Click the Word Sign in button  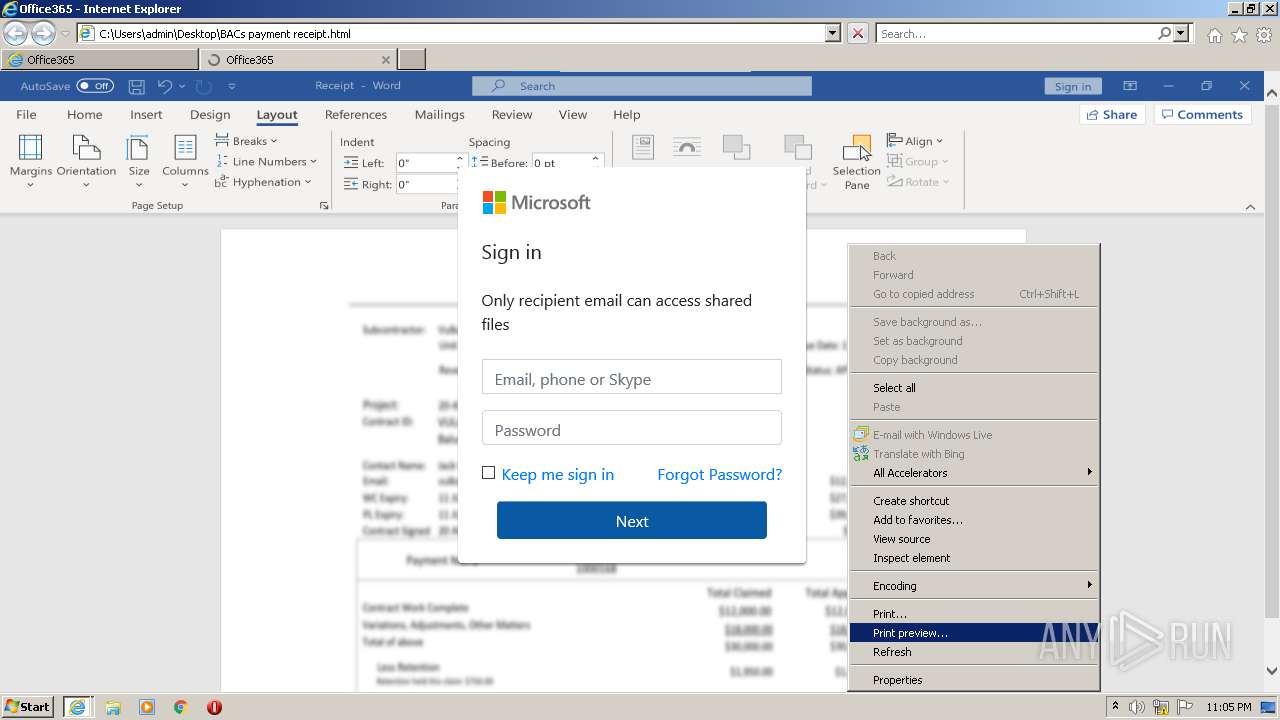pos(1073,86)
